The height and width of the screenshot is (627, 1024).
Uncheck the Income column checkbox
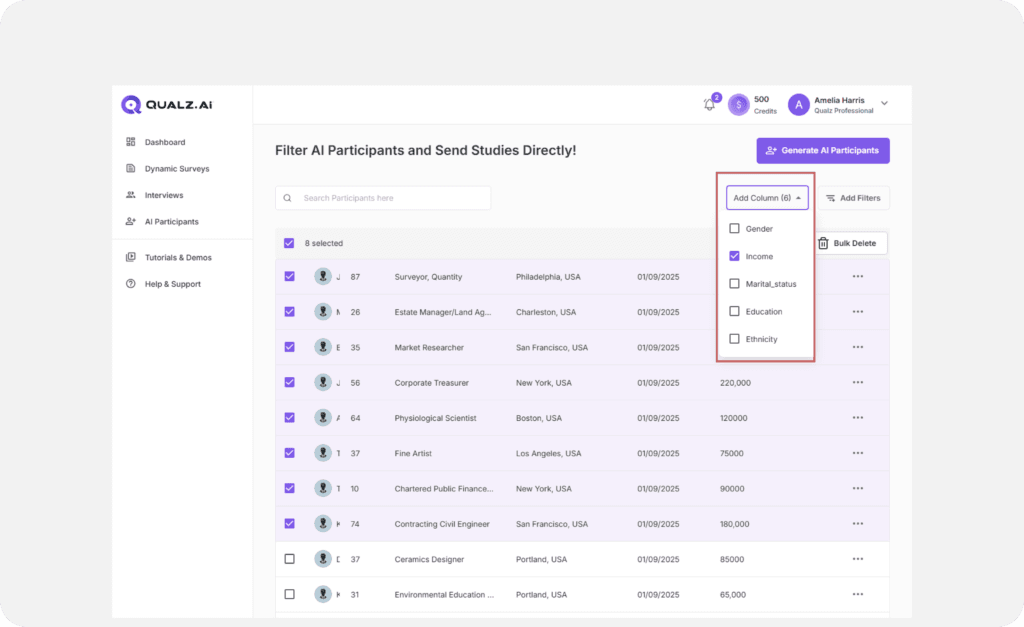click(x=735, y=256)
